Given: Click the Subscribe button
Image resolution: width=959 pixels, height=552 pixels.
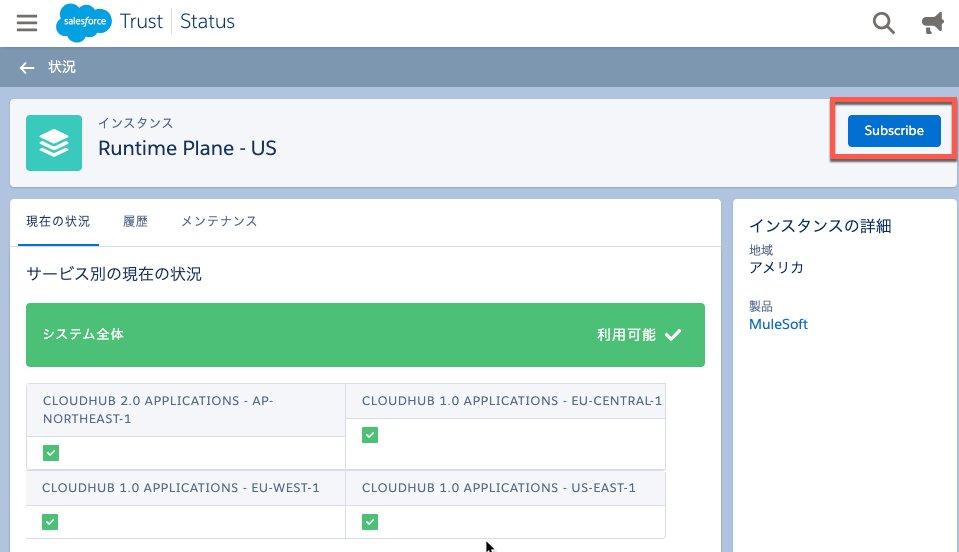Looking at the screenshot, I should (894, 130).
